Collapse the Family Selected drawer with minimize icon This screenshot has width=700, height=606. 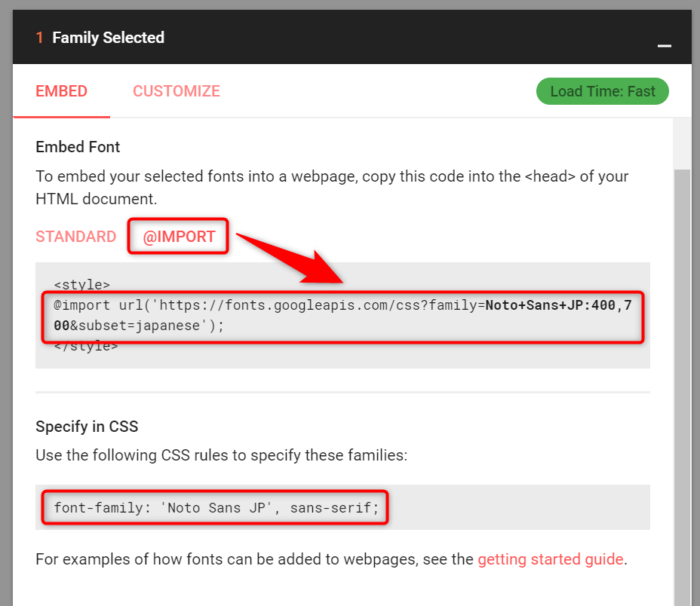tap(663, 46)
